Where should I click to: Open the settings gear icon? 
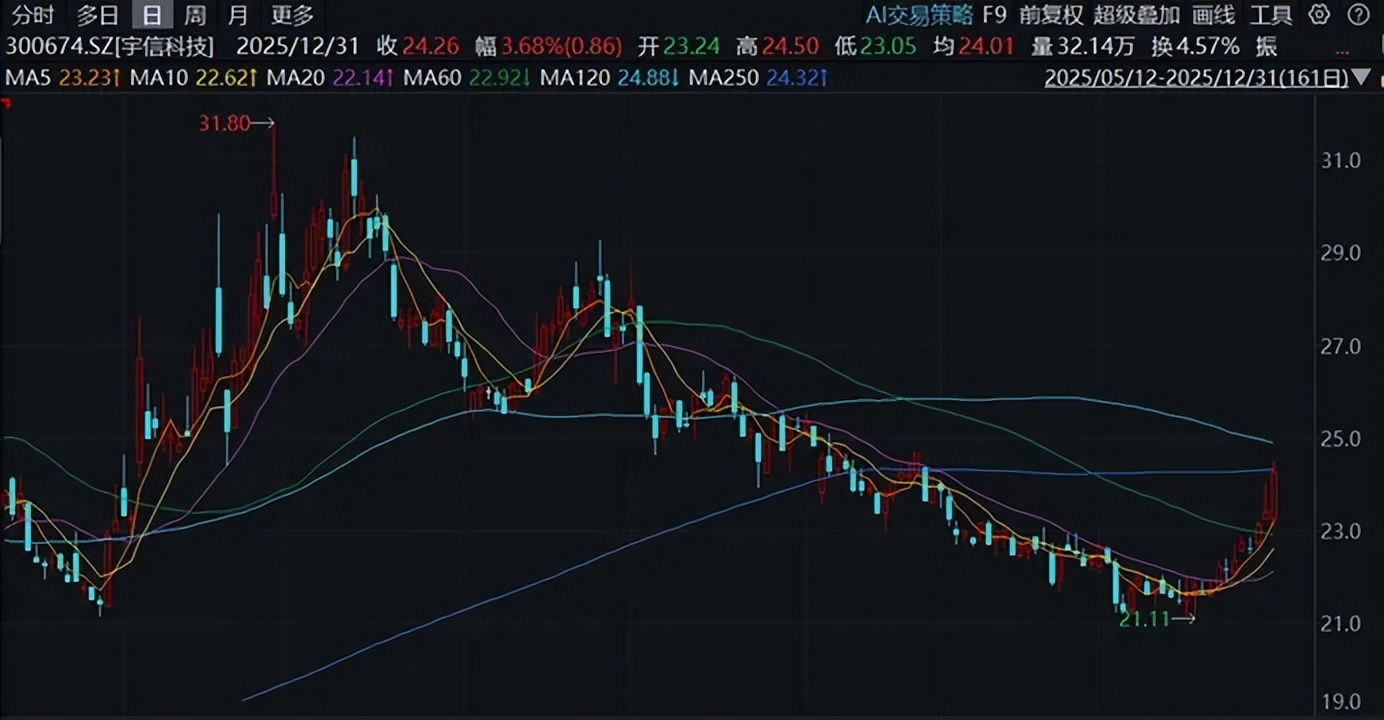pyautogui.click(x=1319, y=15)
